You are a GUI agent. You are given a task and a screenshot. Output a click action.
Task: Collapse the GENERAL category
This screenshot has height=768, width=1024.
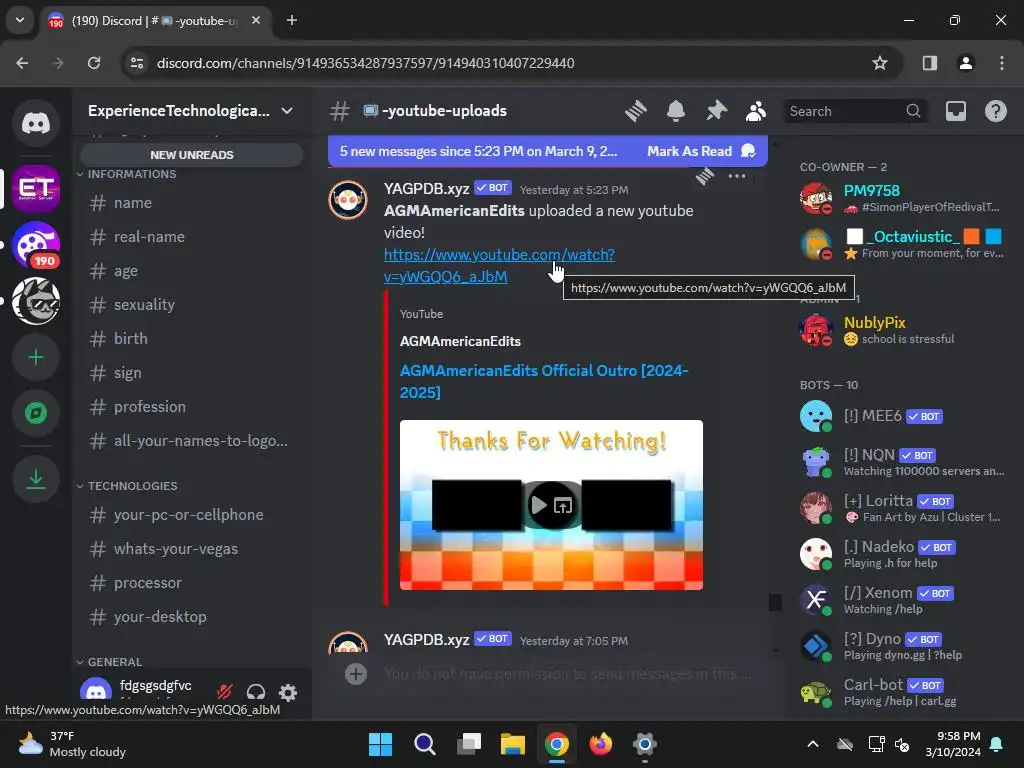tap(109, 662)
